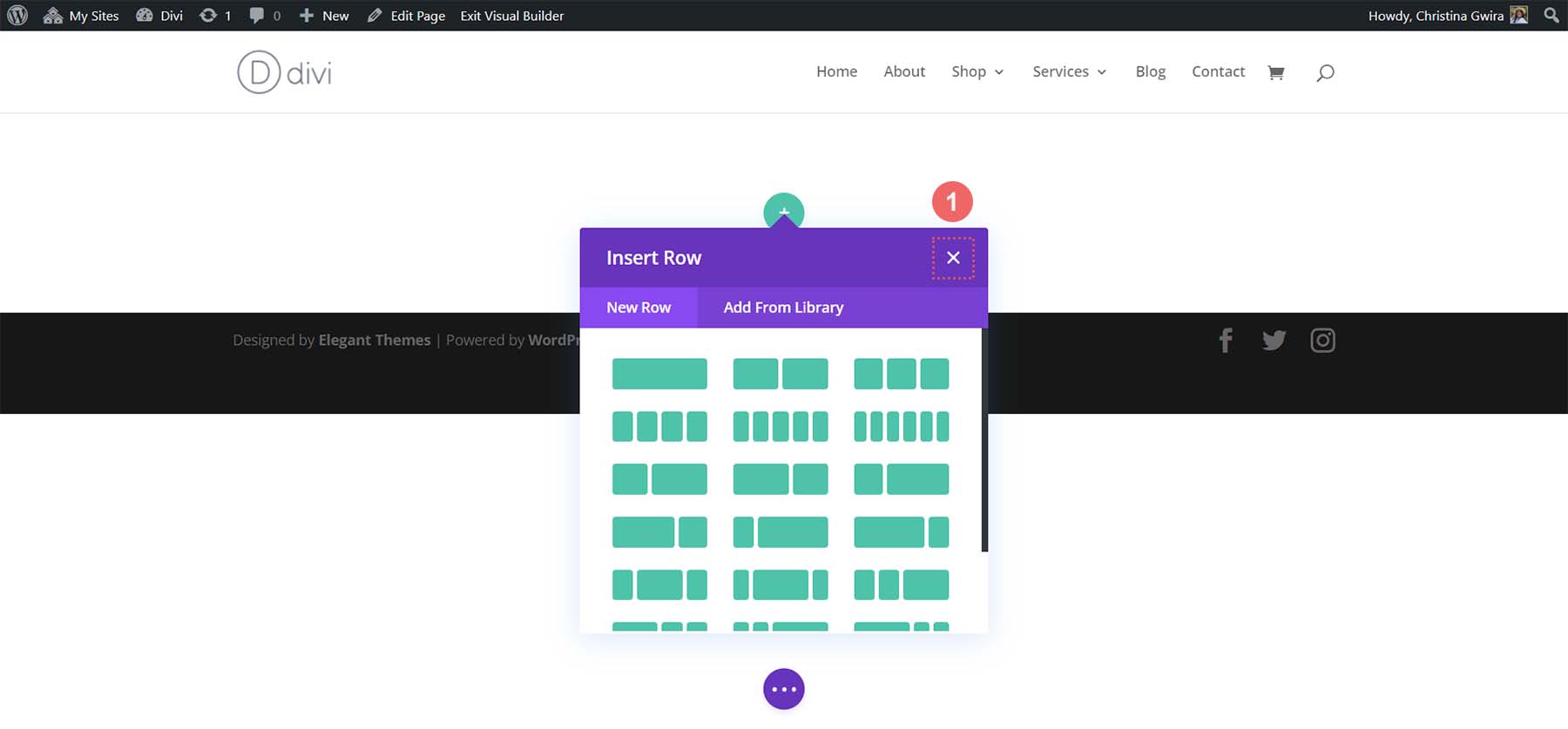The width and height of the screenshot is (1568, 729).
Task: Click the admin bar search icon
Action: tap(1551, 16)
